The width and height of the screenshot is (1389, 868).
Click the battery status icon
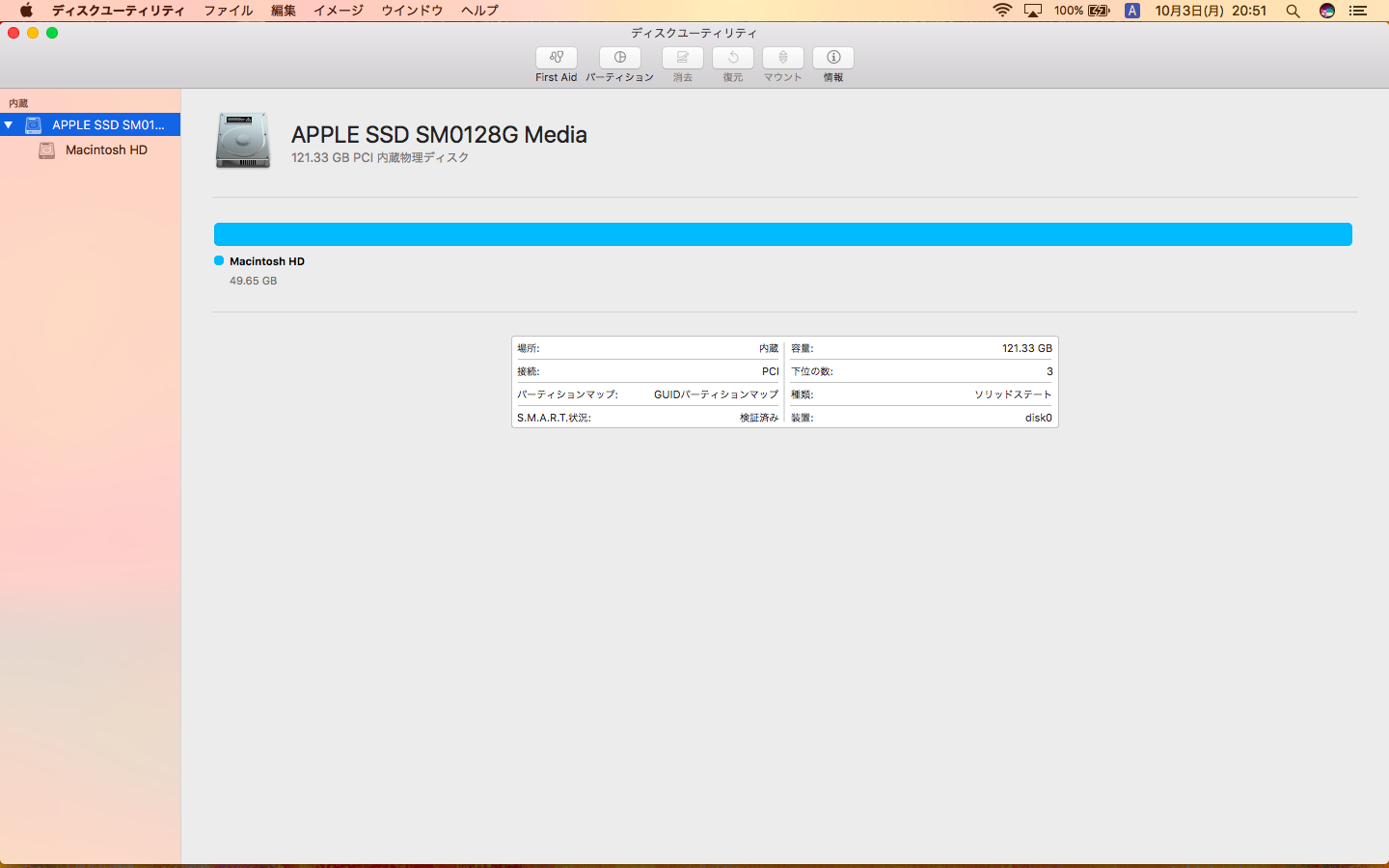pyautogui.click(x=1099, y=11)
